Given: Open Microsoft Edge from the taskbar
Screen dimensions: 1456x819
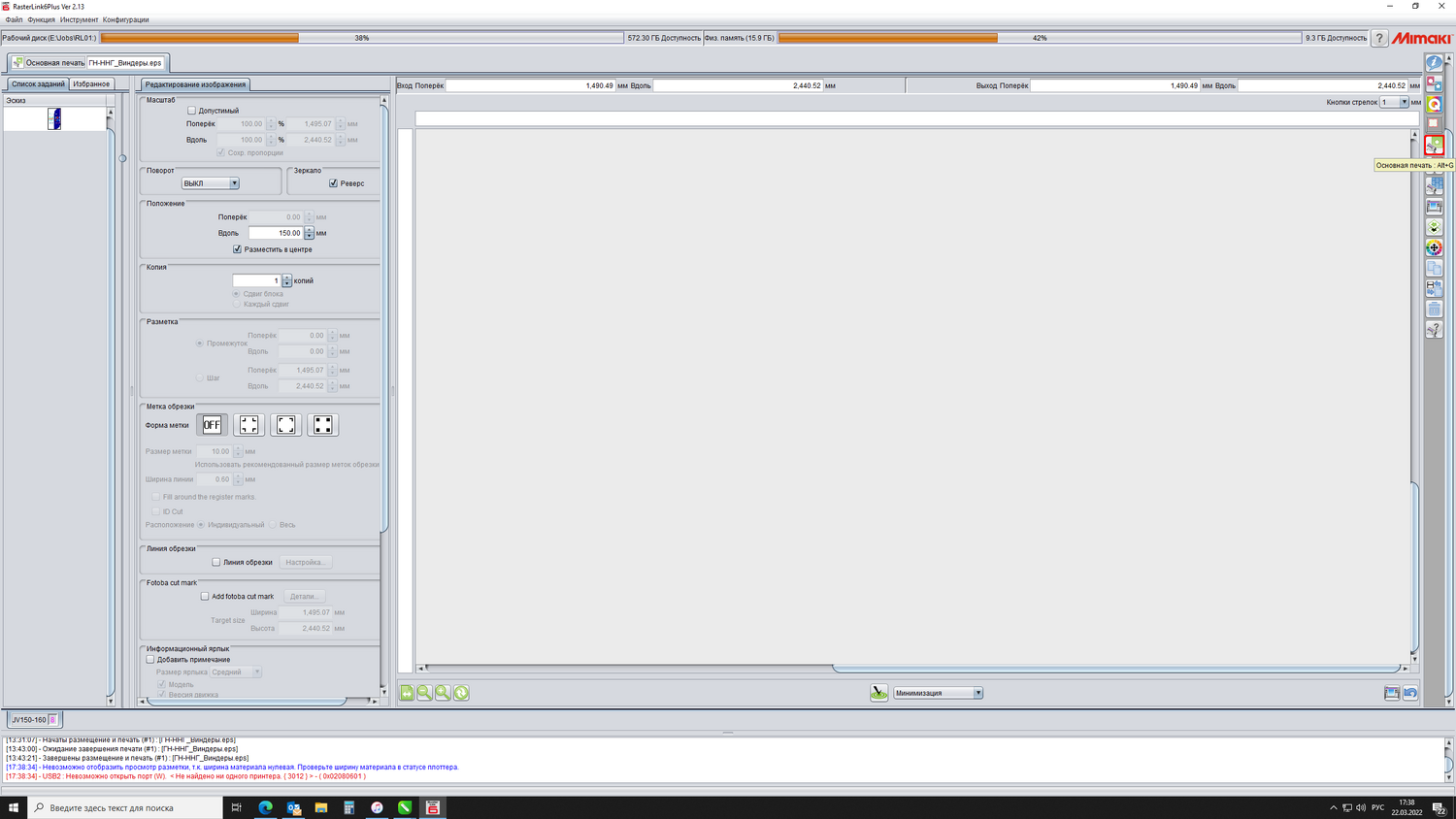Looking at the screenshot, I should tap(265, 807).
